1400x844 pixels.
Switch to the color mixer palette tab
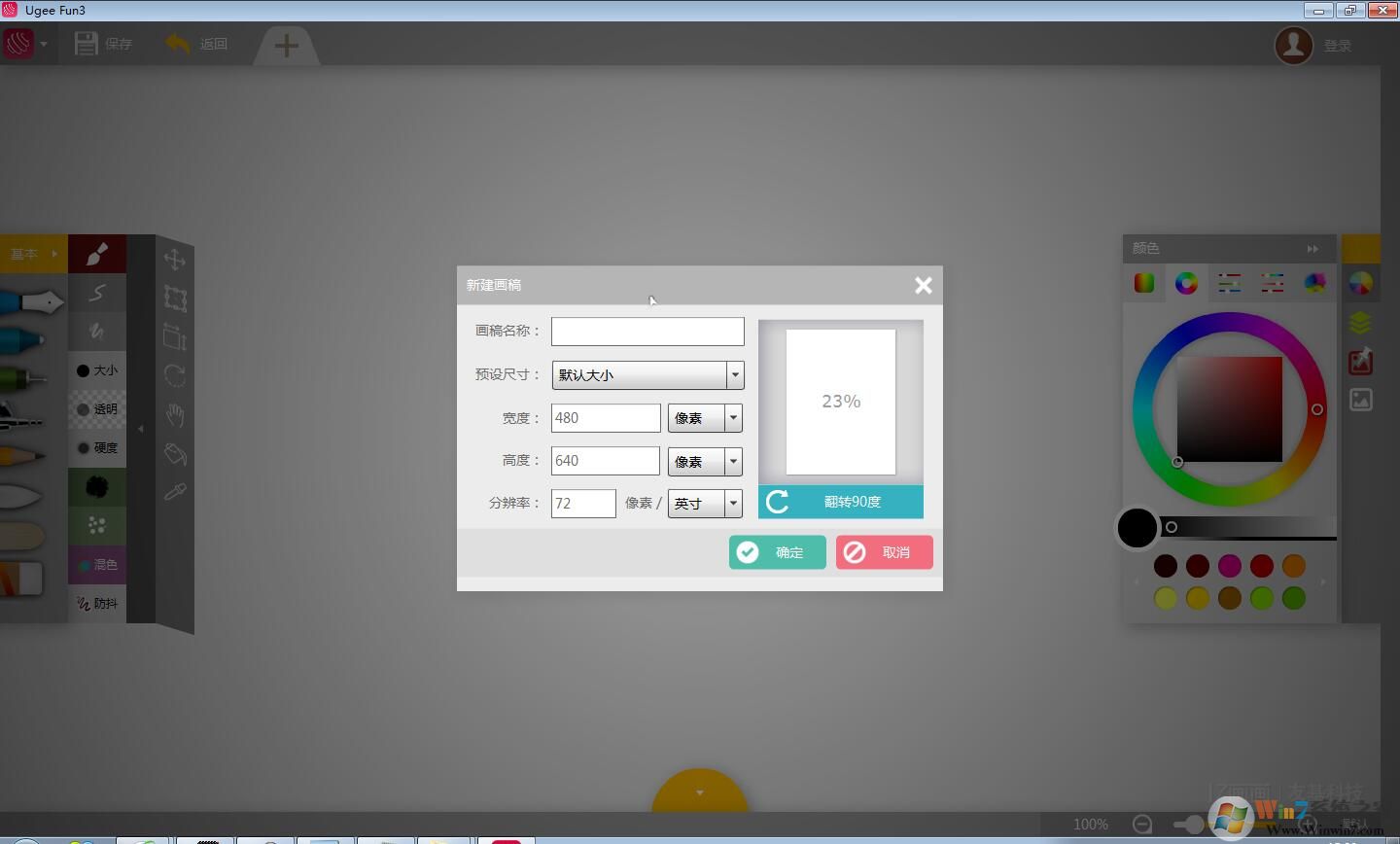[1314, 283]
